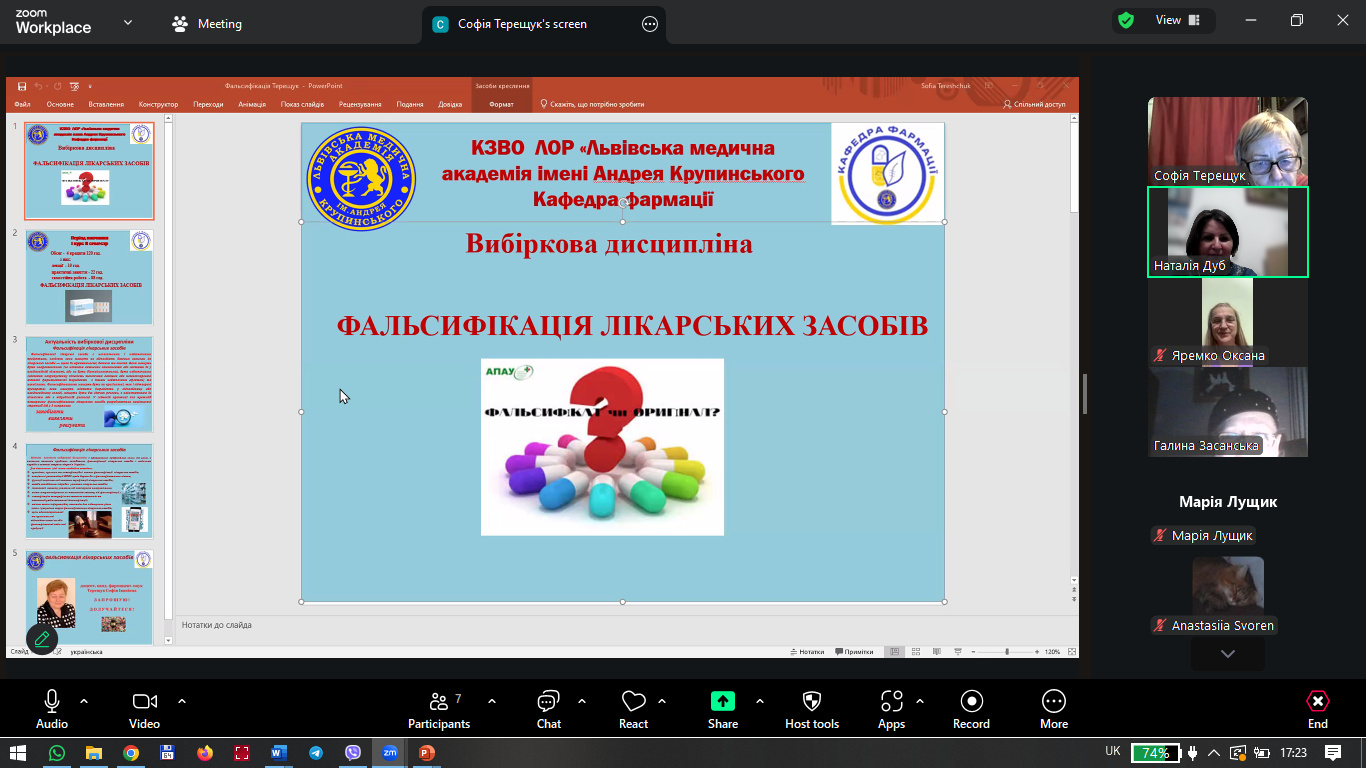Click the green Share screen button

[722, 709]
